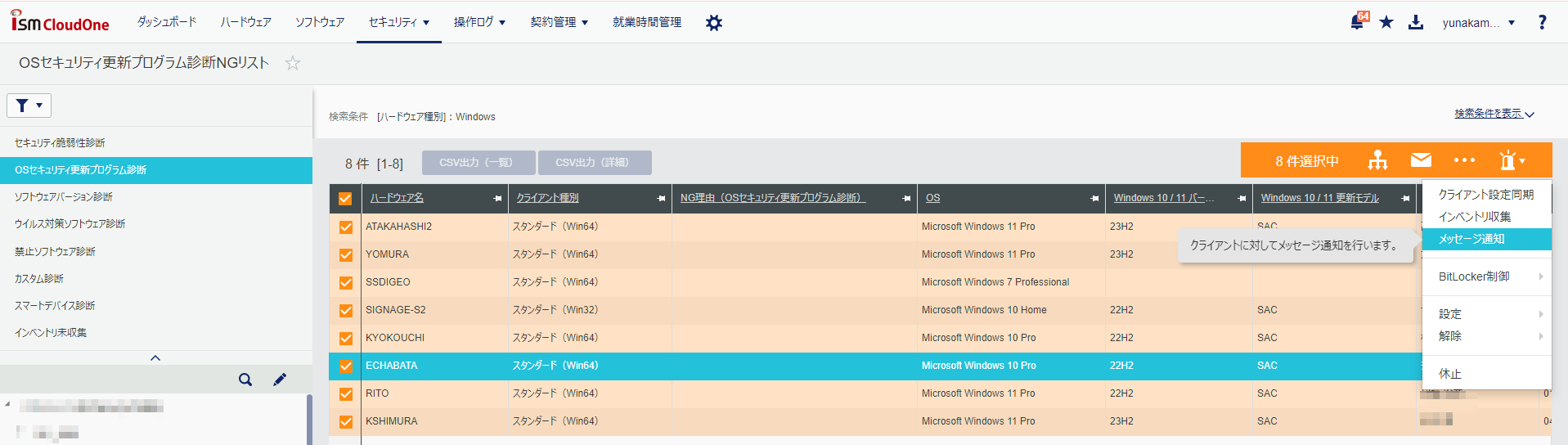
Task: Expand the 設定 submenu
Action: pyautogui.click(x=1487, y=314)
